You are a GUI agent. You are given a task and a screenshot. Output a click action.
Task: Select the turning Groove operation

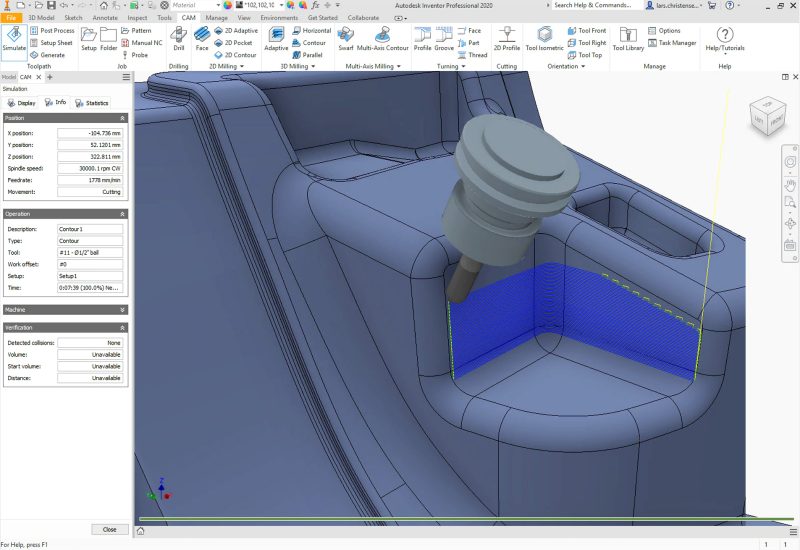point(444,40)
